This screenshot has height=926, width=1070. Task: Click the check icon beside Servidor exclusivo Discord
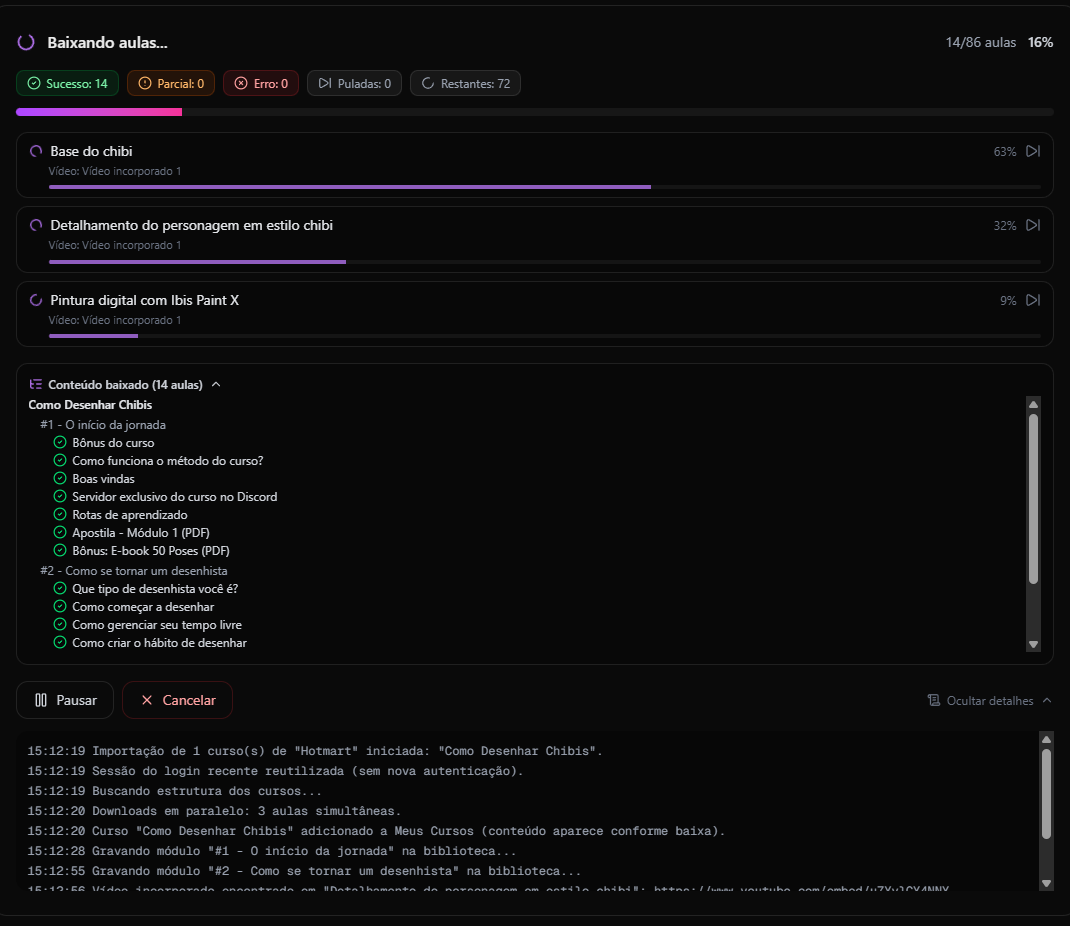pyautogui.click(x=60, y=496)
